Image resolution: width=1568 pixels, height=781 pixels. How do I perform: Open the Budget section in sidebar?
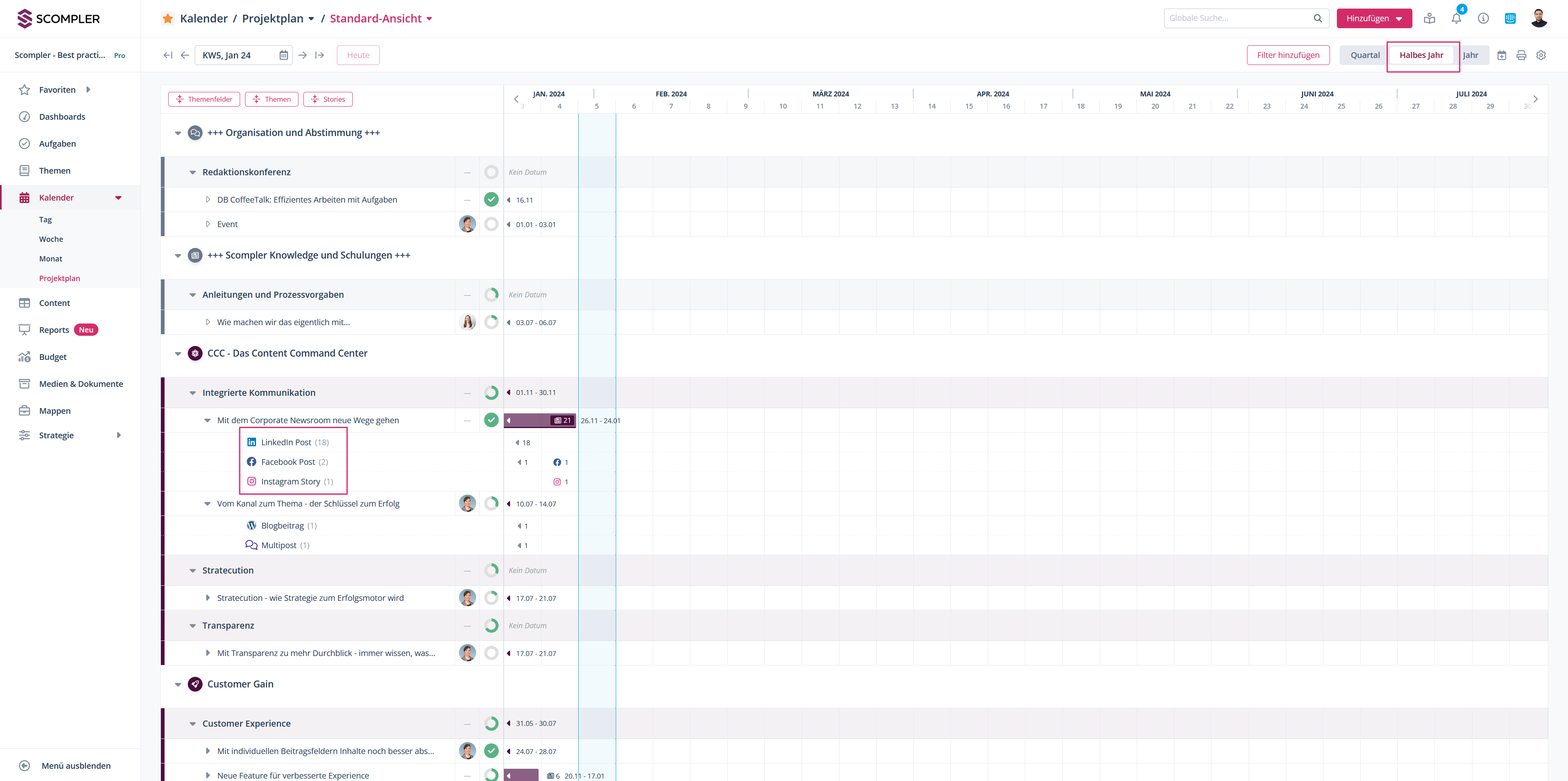pos(52,357)
